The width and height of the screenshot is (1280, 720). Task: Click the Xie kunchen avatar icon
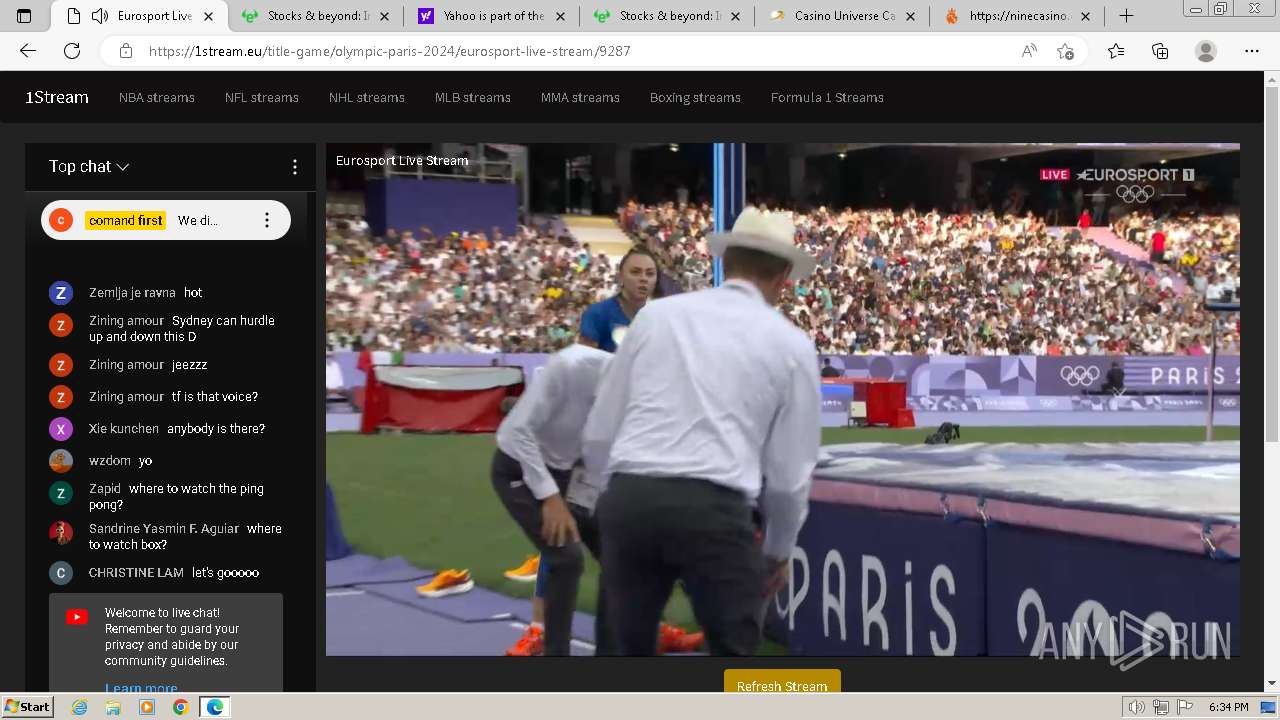[x=61, y=429]
